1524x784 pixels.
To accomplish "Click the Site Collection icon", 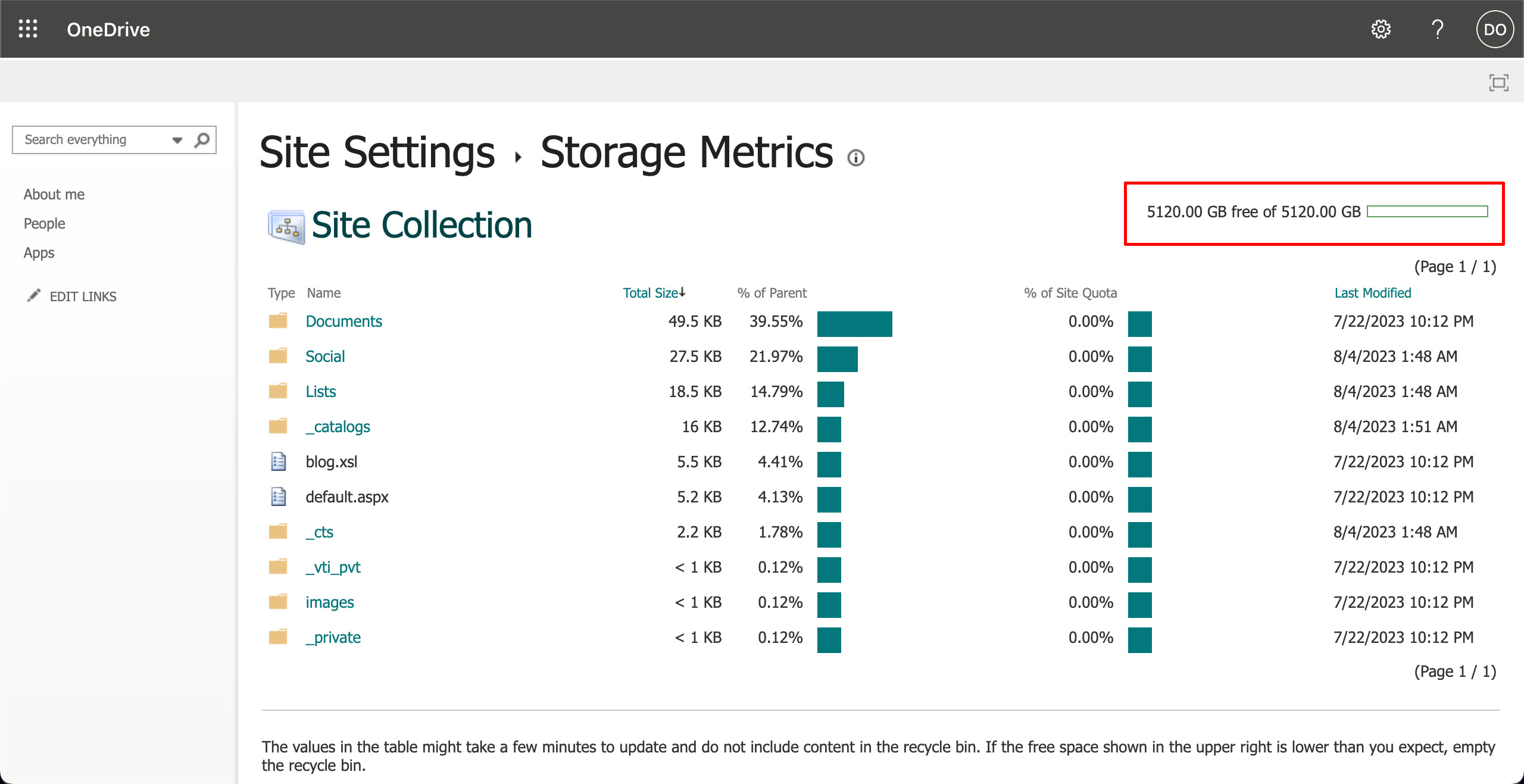I will [286, 226].
